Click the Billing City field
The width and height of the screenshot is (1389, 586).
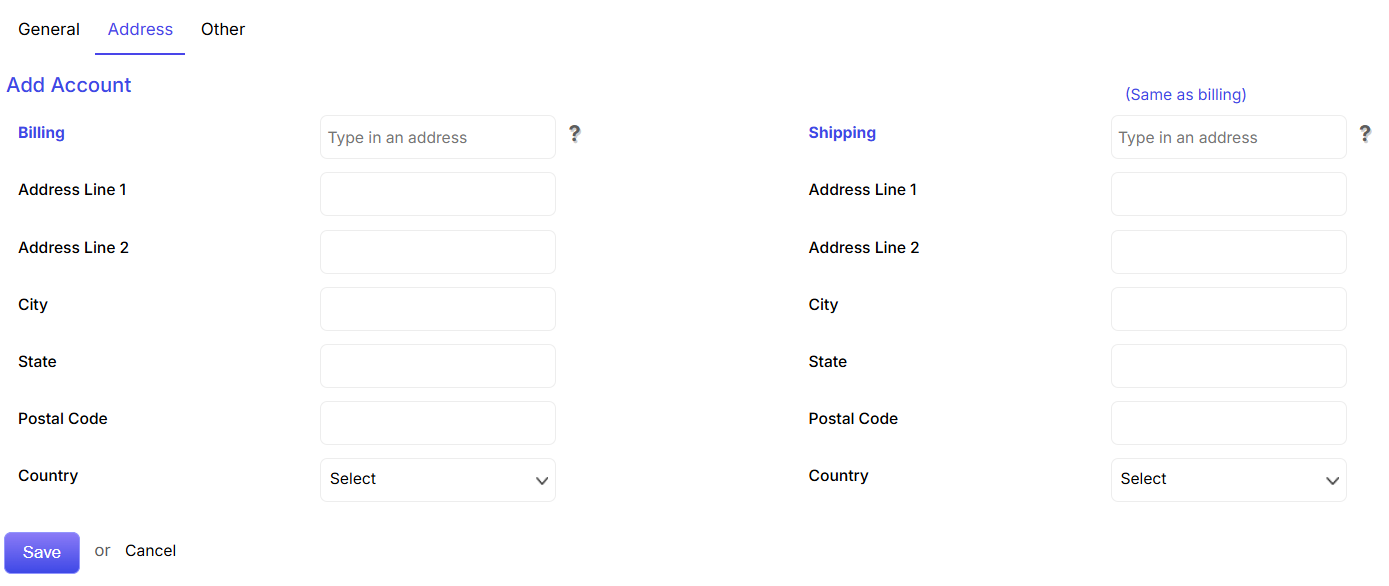438,309
